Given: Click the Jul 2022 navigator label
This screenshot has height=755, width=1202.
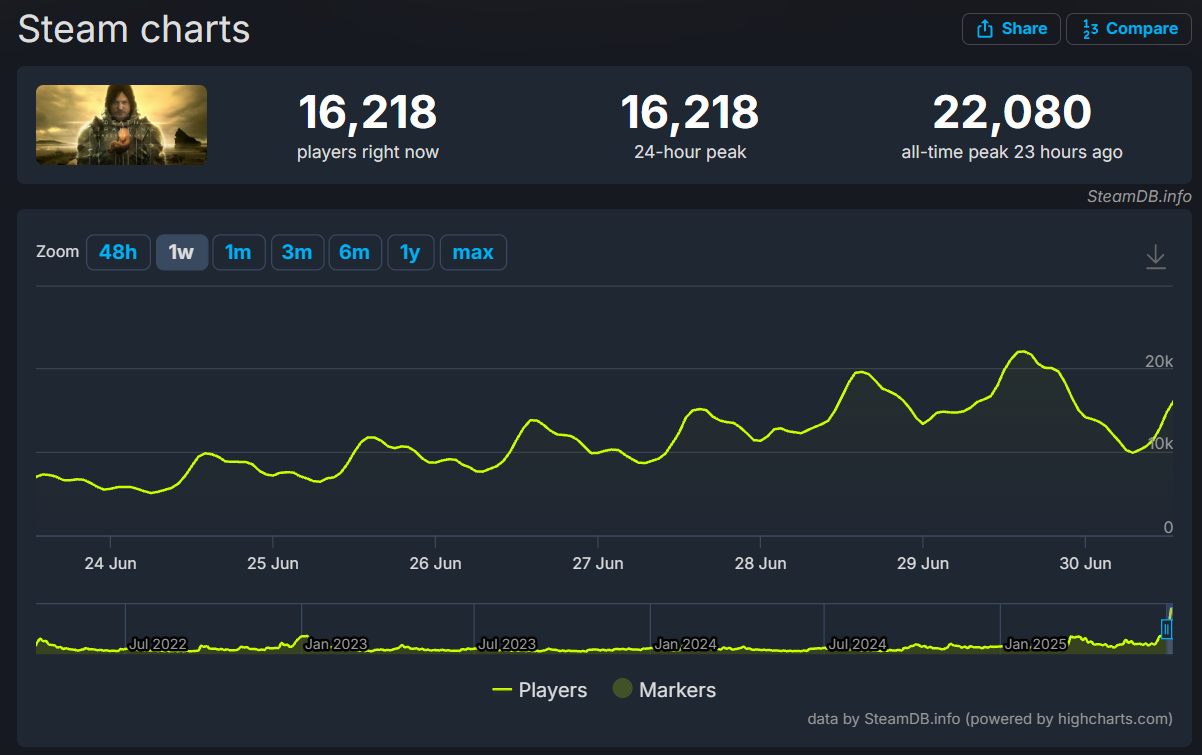Looking at the screenshot, I should point(158,644).
